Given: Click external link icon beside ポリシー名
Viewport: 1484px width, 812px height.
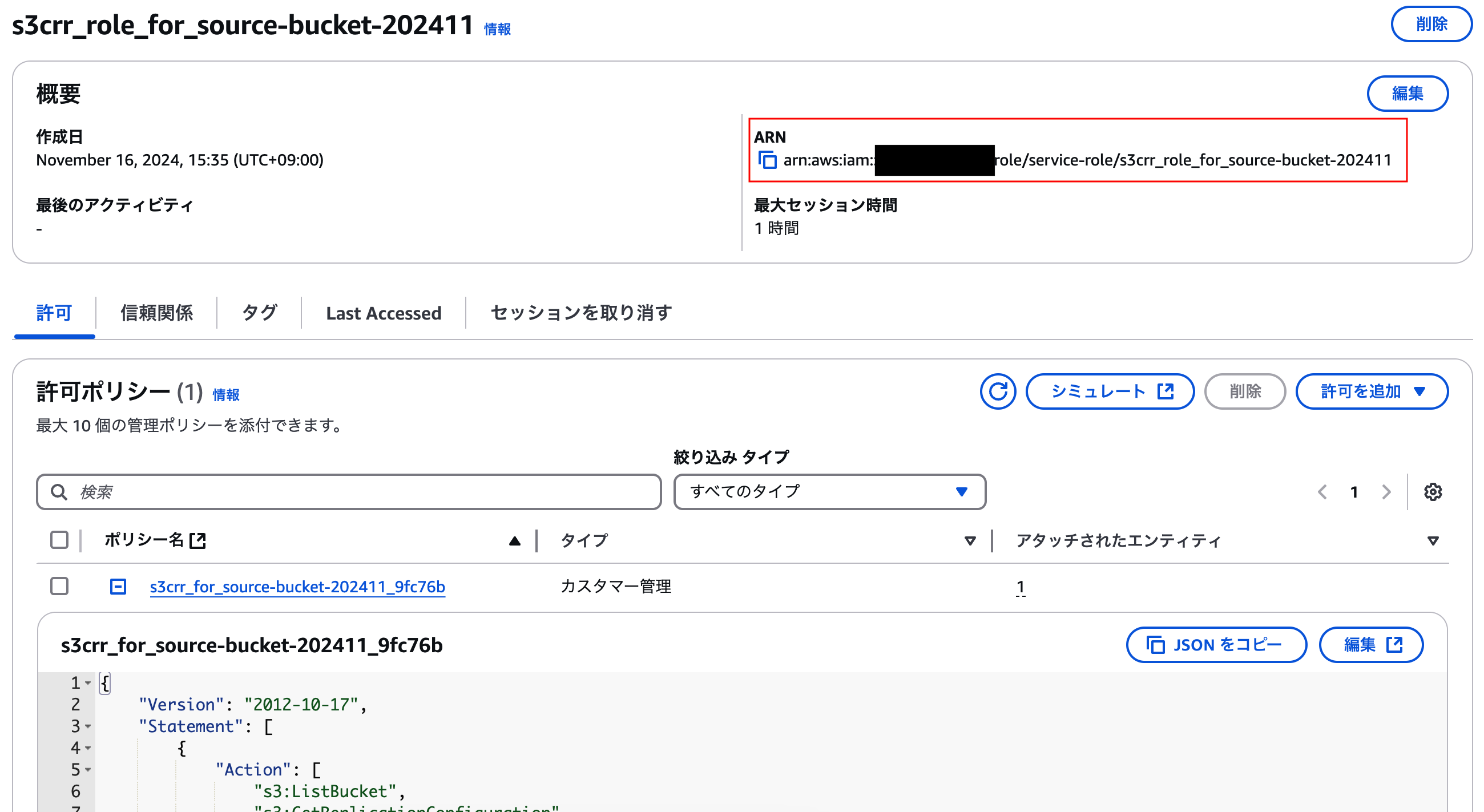Looking at the screenshot, I should pyautogui.click(x=197, y=540).
